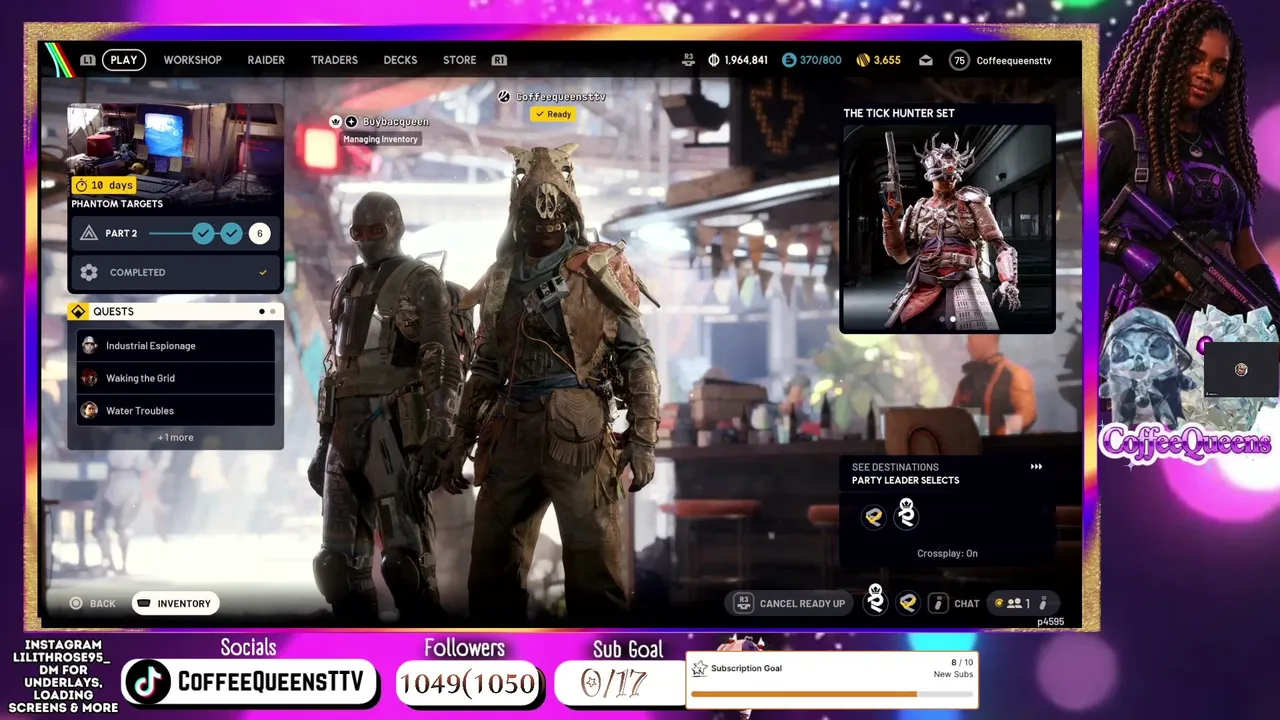Click the crown icon beside Buybacqueen

(336, 122)
